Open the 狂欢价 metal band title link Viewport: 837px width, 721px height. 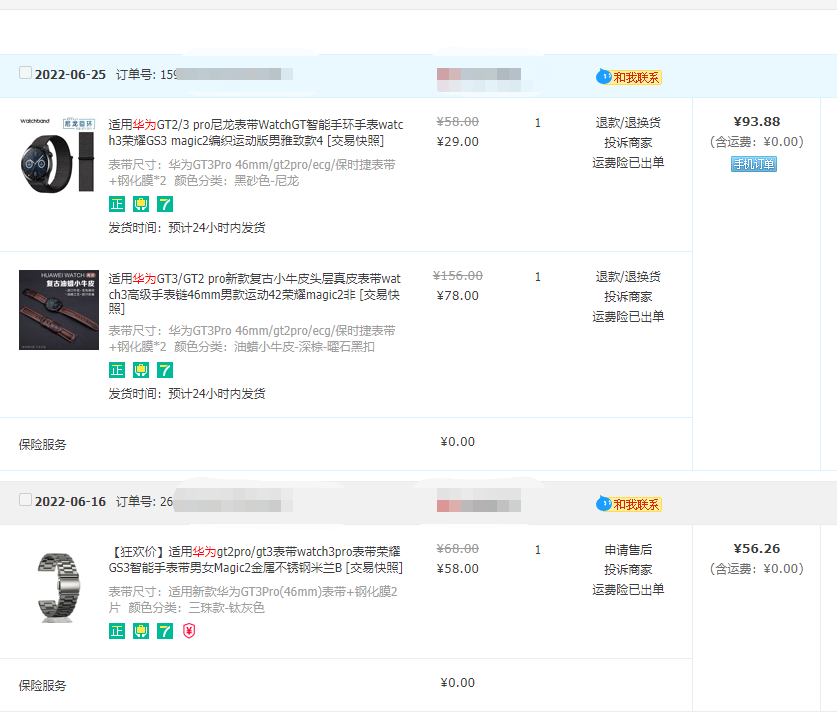(256, 559)
